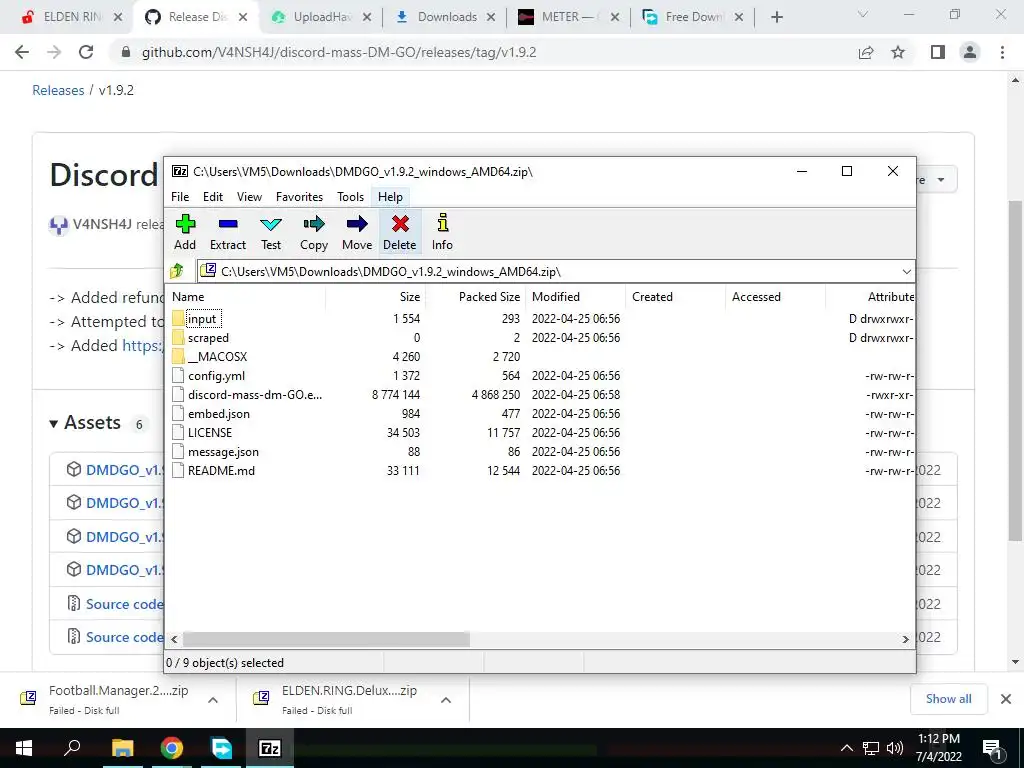Image resolution: width=1024 pixels, height=768 pixels.
Task: Click the Add toolbar icon in 7-Zip
Action: point(185,232)
